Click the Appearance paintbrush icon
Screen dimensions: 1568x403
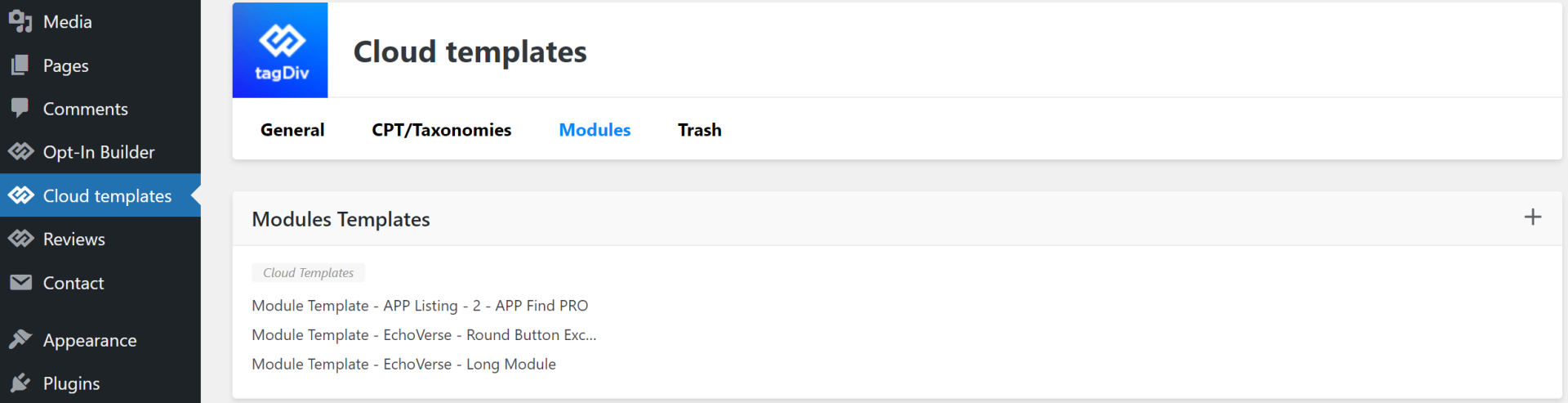[20, 339]
